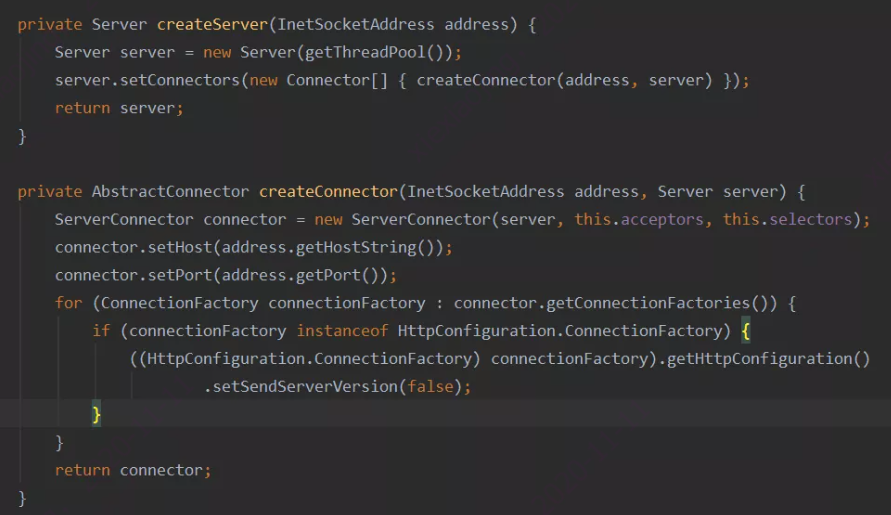Viewport: 891px width, 515px height.
Task: Click InetSocketAddress in createServer parameters
Action: [x=356, y=24]
